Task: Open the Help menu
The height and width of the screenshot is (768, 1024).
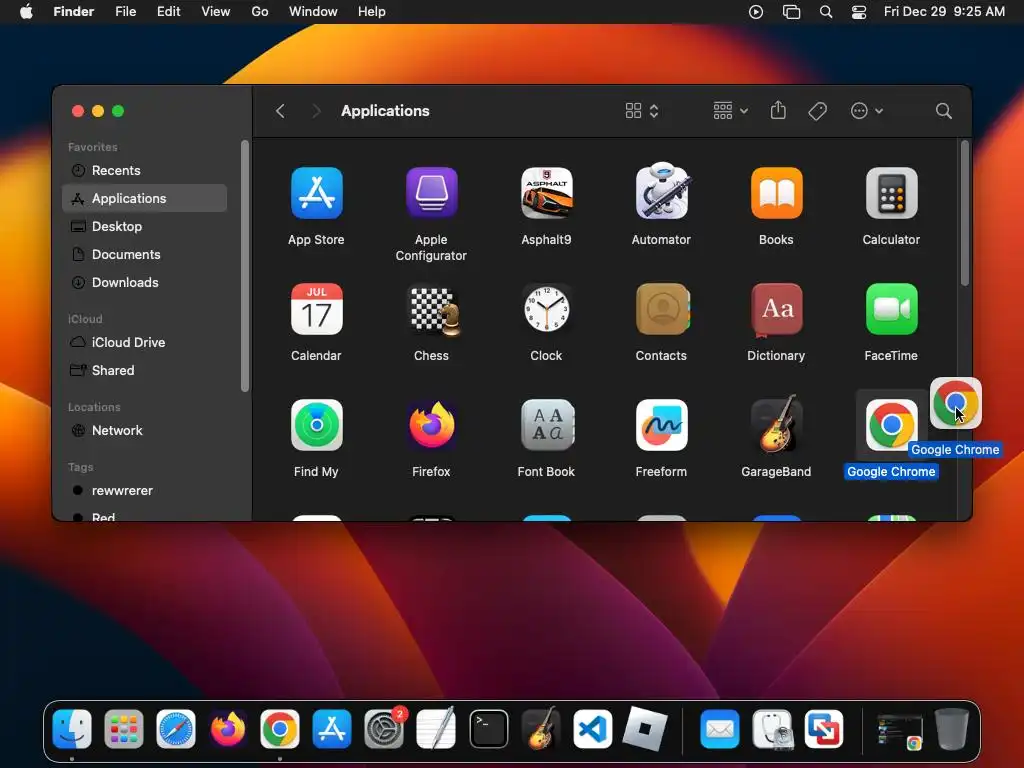Action: pos(372,11)
